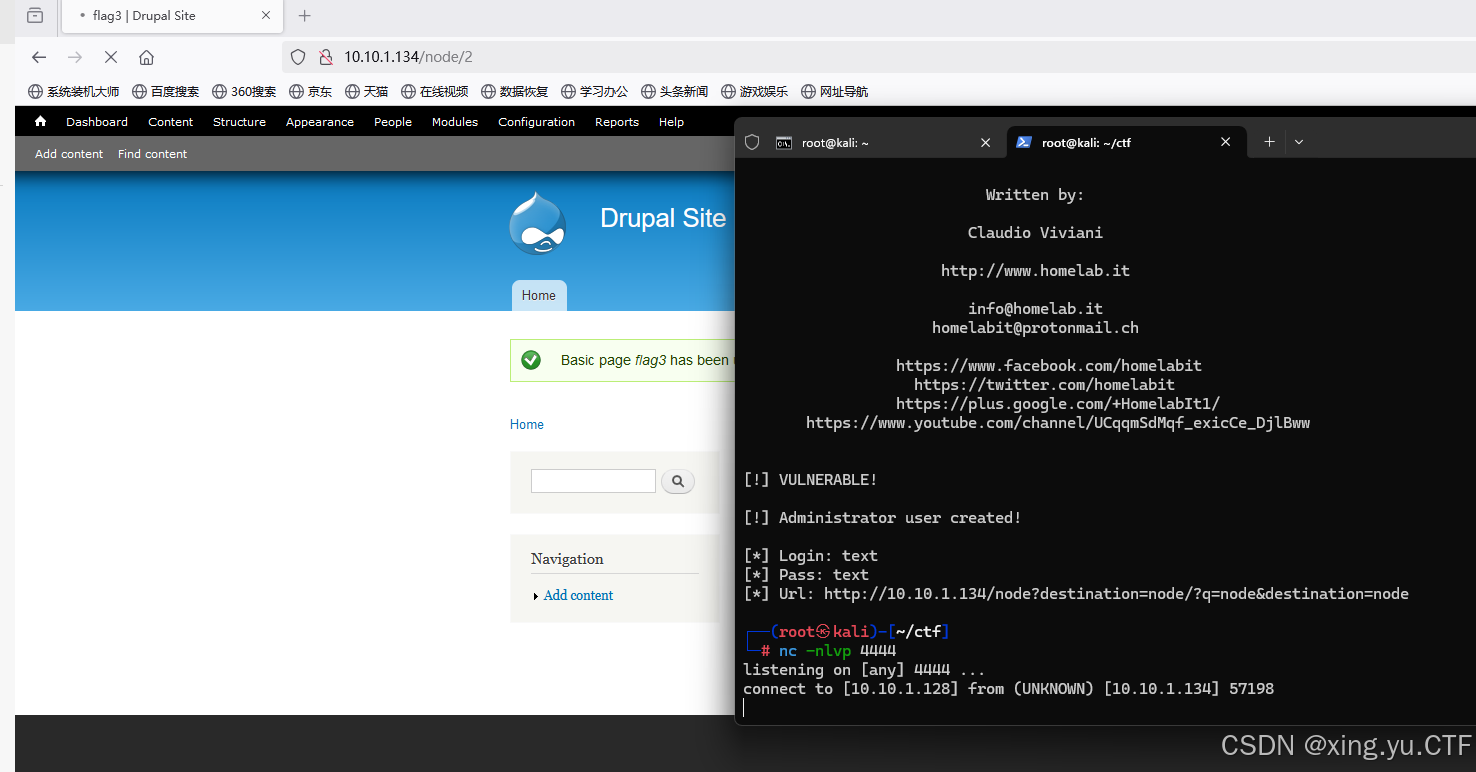Click the Navigation Add content link
This screenshot has width=1476, height=772.
(x=578, y=595)
